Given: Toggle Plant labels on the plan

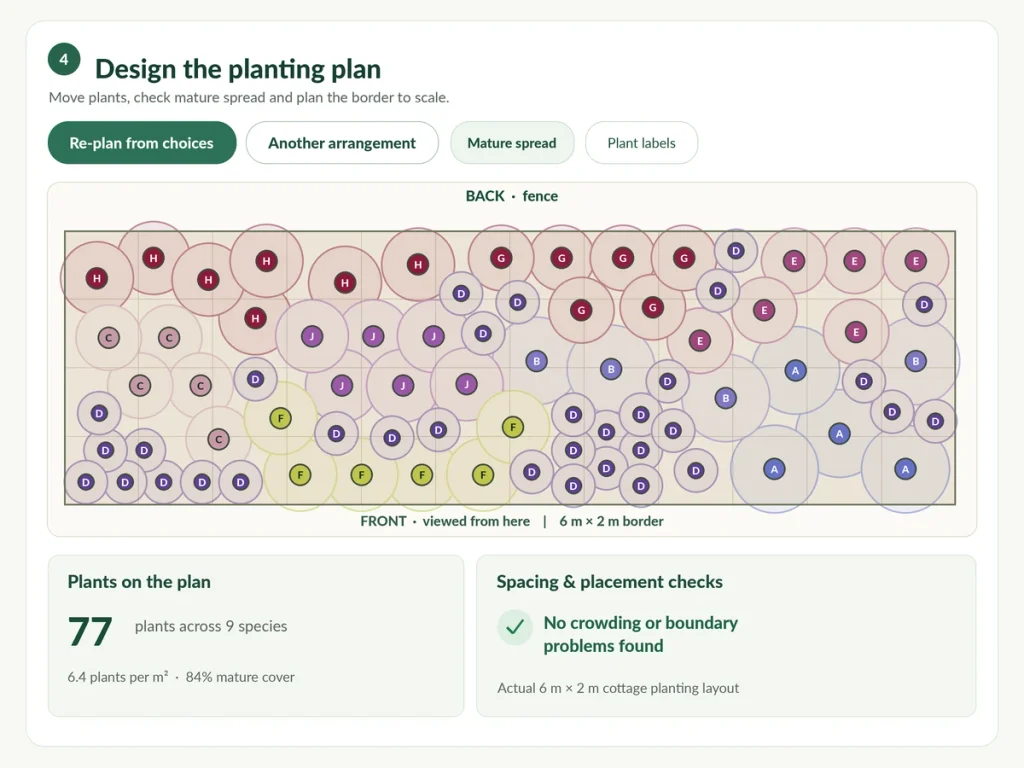Looking at the screenshot, I should 641,143.
